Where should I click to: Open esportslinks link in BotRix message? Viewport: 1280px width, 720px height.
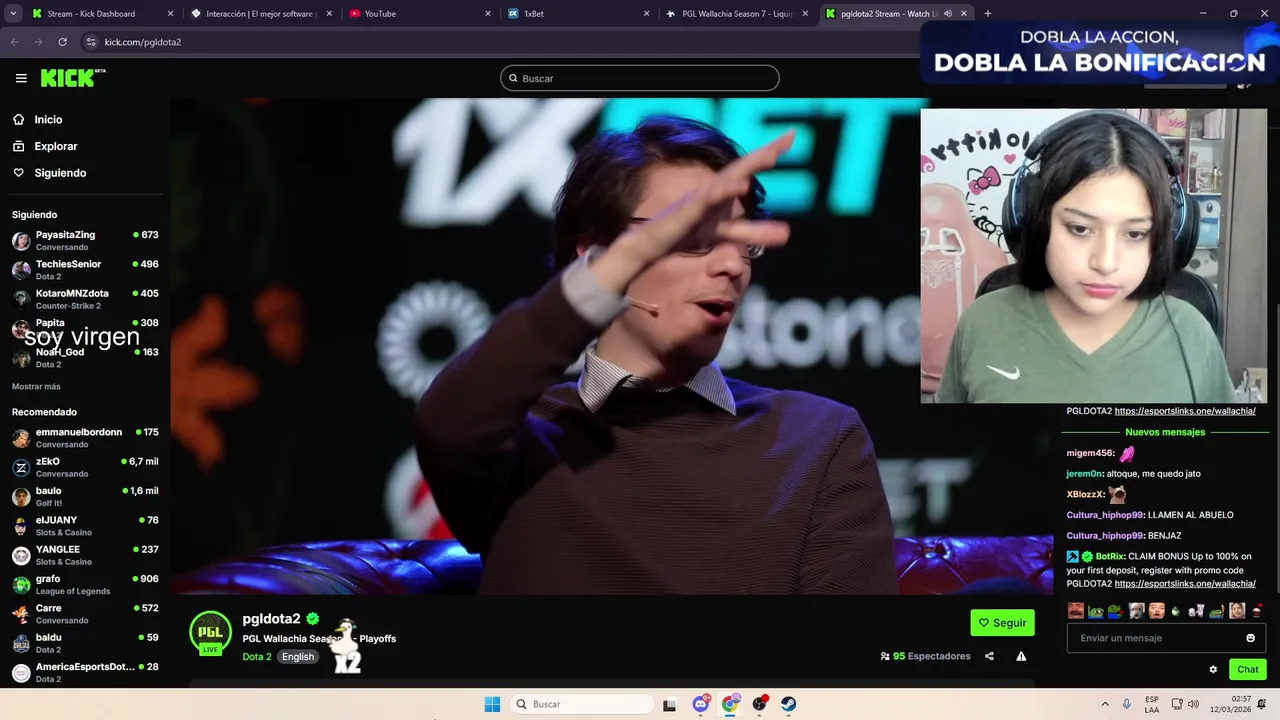click(1185, 583)
